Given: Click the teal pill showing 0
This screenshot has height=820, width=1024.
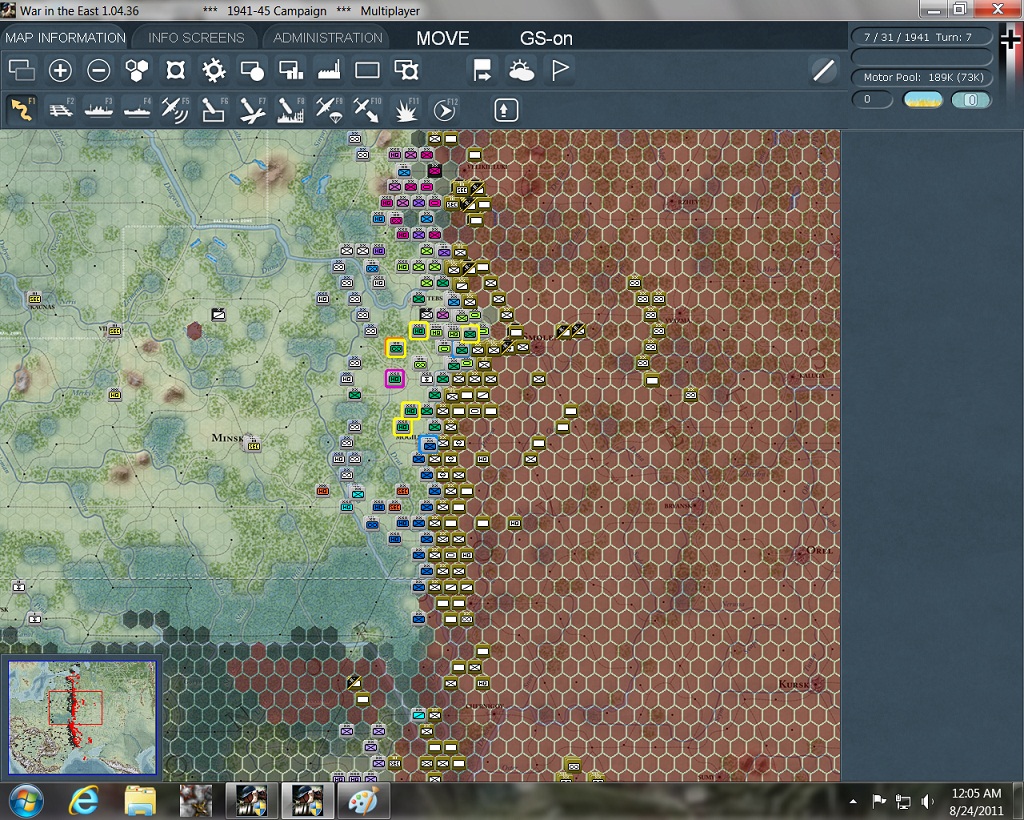Looking at the screenshot, I should 970,100.
